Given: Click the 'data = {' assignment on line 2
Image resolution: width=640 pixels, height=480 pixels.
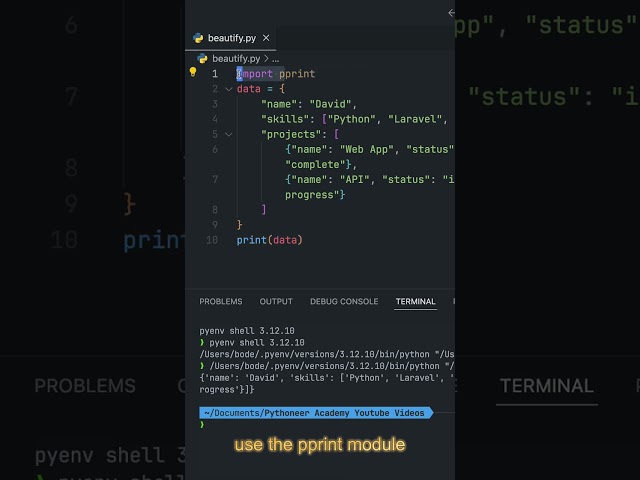Looking at the screenshot, I should (x=261, y=89).
